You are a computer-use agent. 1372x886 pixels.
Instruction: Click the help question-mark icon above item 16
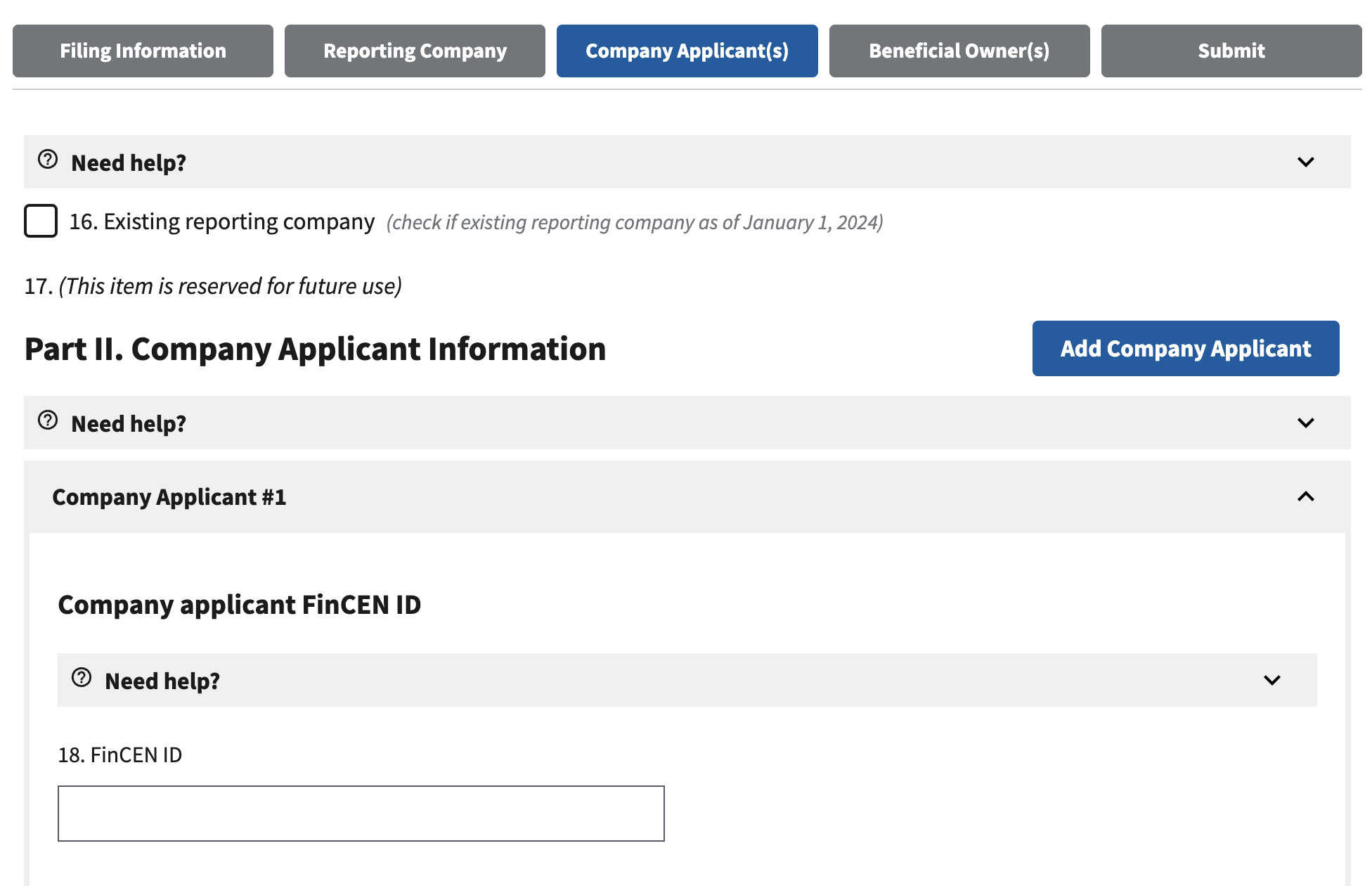(x=48, y=160)
